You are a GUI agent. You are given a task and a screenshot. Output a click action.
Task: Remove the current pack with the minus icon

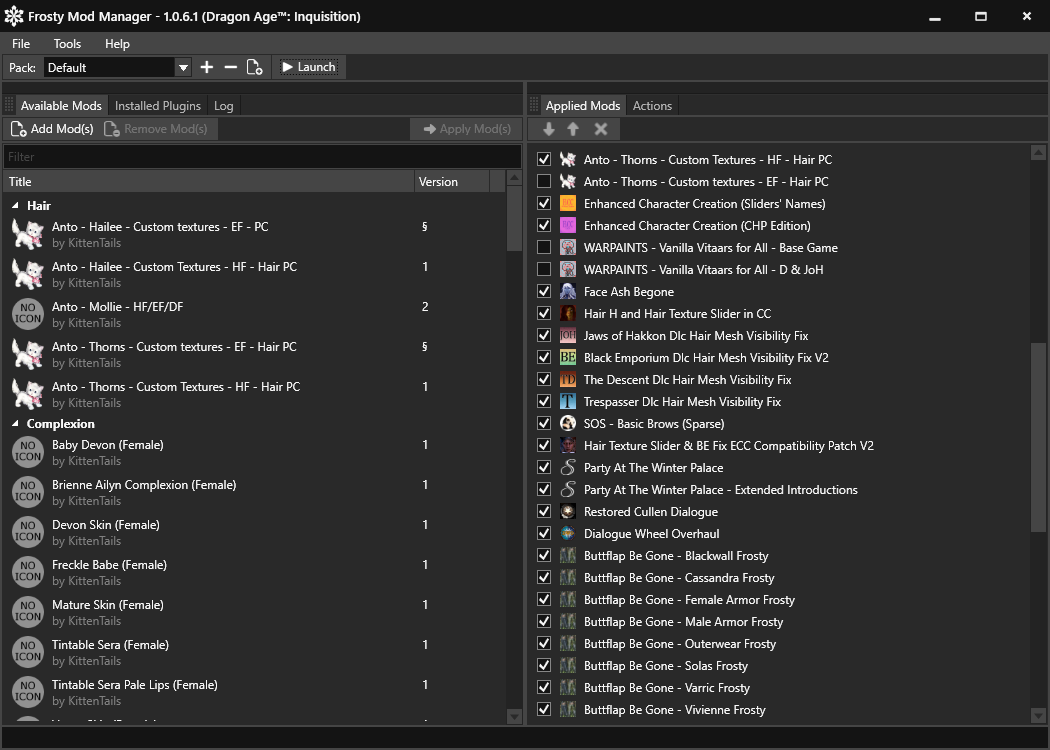[x=231, y=67]
